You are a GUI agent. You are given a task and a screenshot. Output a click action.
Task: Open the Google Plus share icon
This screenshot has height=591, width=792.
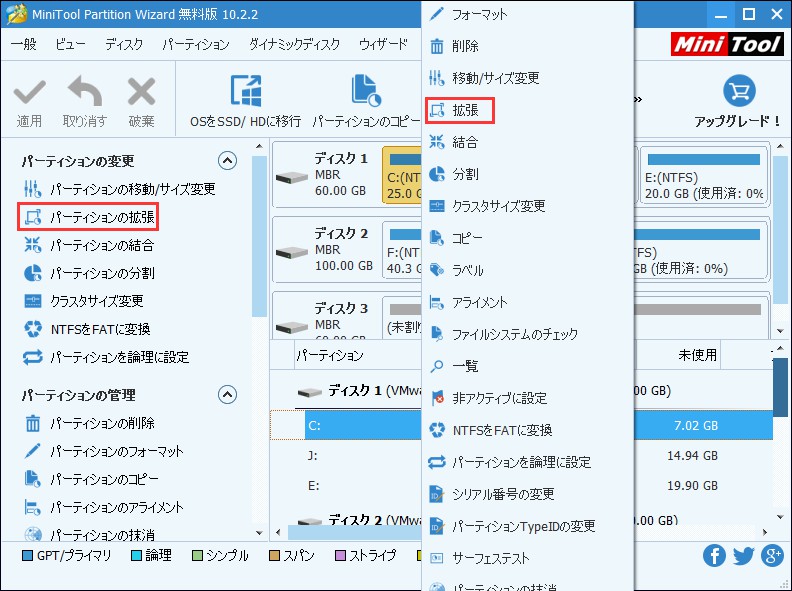[x=772, y=556]
